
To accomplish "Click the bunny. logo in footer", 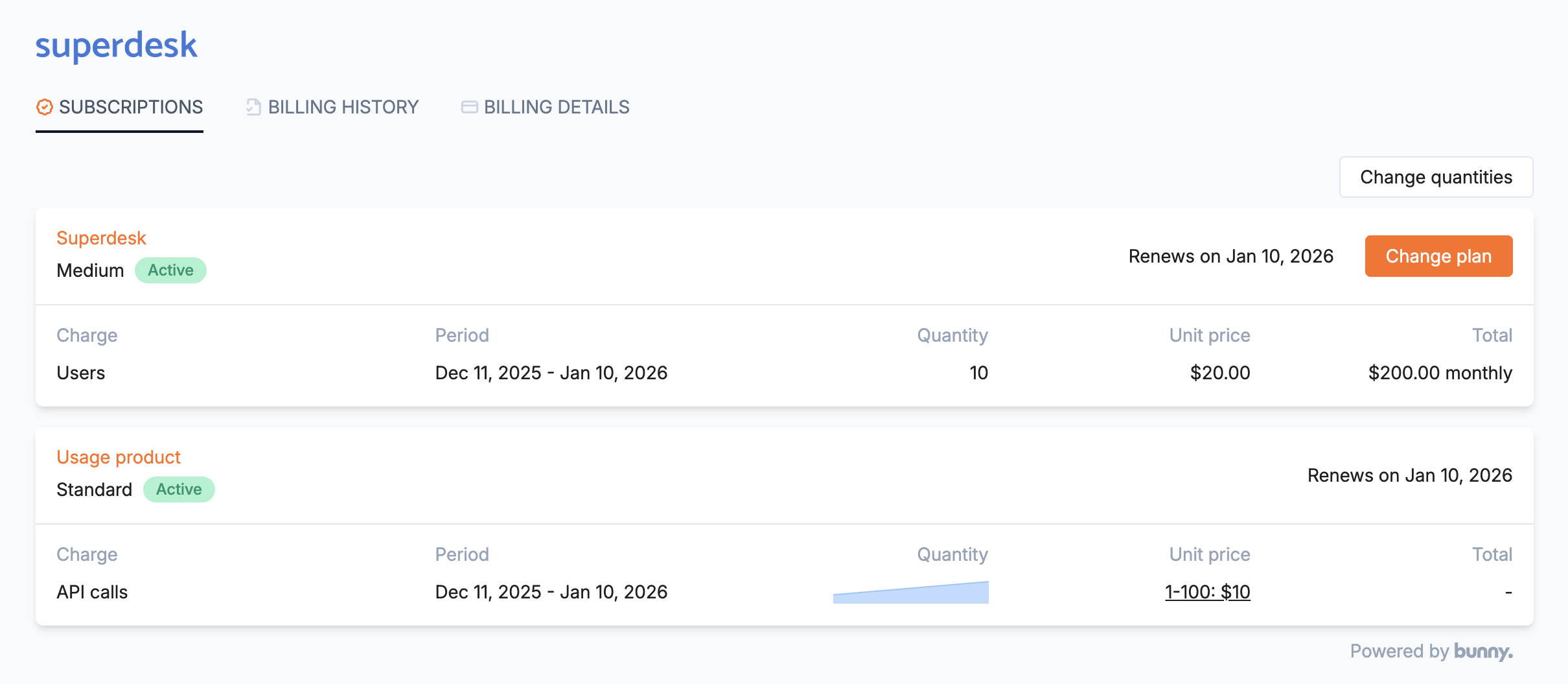I will point(1484,651).
